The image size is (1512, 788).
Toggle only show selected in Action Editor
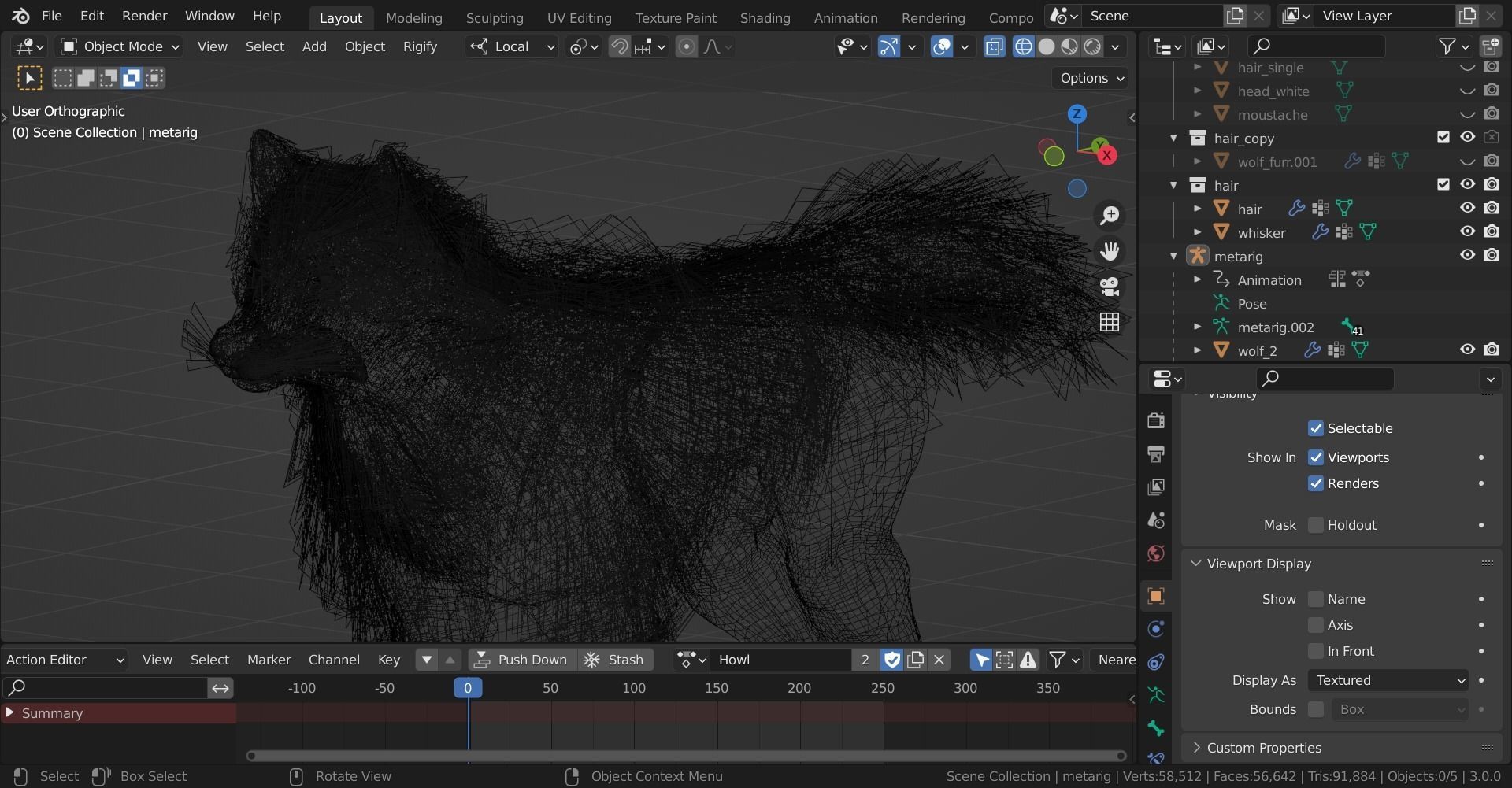tap(981, 660)
